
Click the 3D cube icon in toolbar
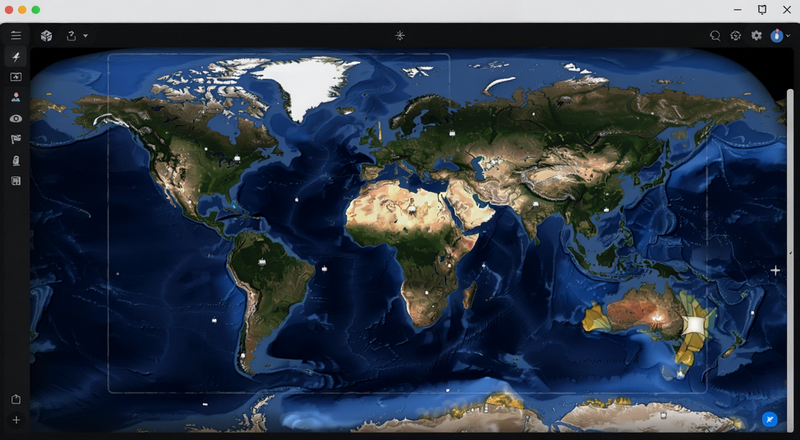(46, 36)
